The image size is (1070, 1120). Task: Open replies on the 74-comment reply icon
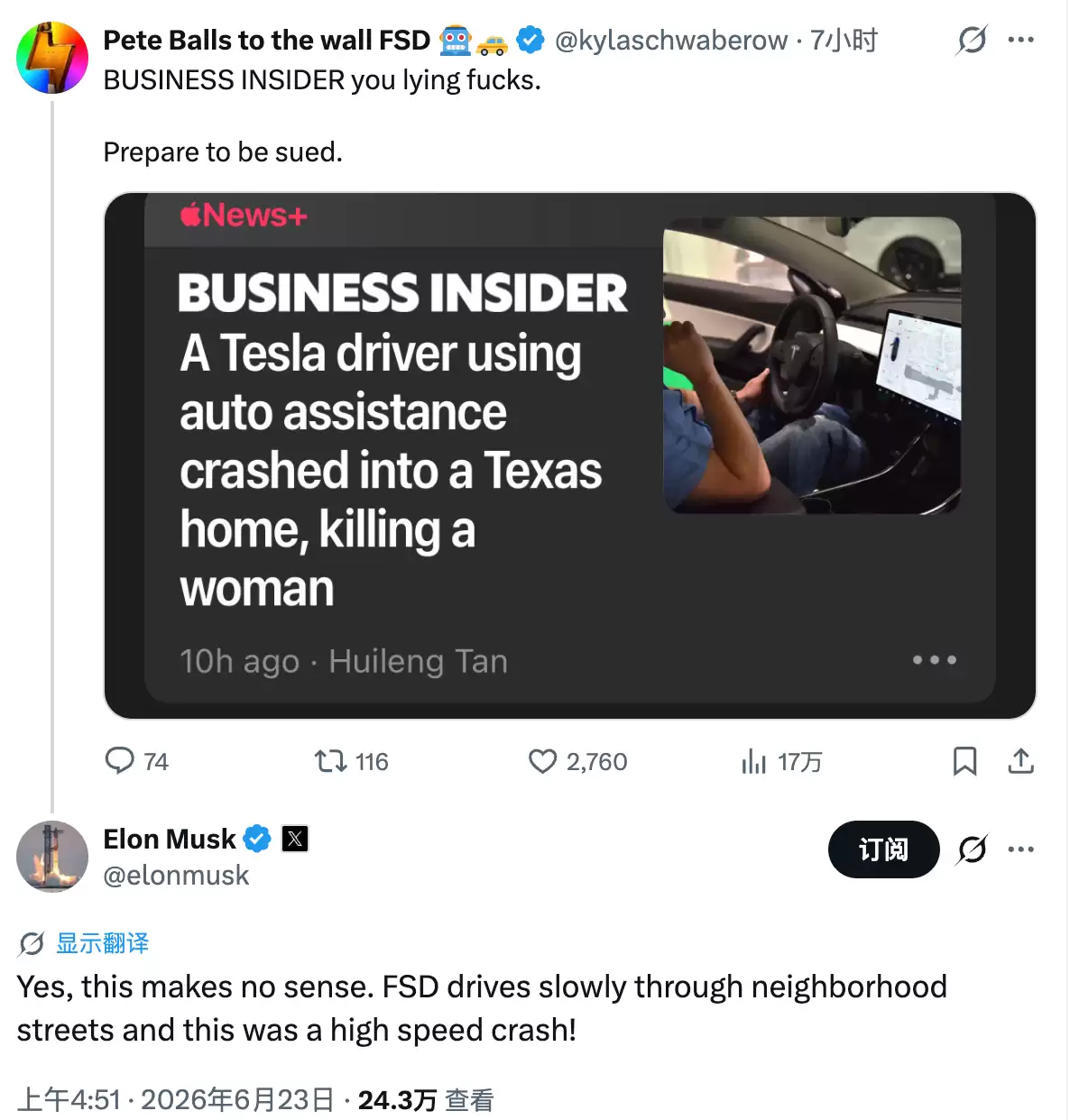click(119, 761)
